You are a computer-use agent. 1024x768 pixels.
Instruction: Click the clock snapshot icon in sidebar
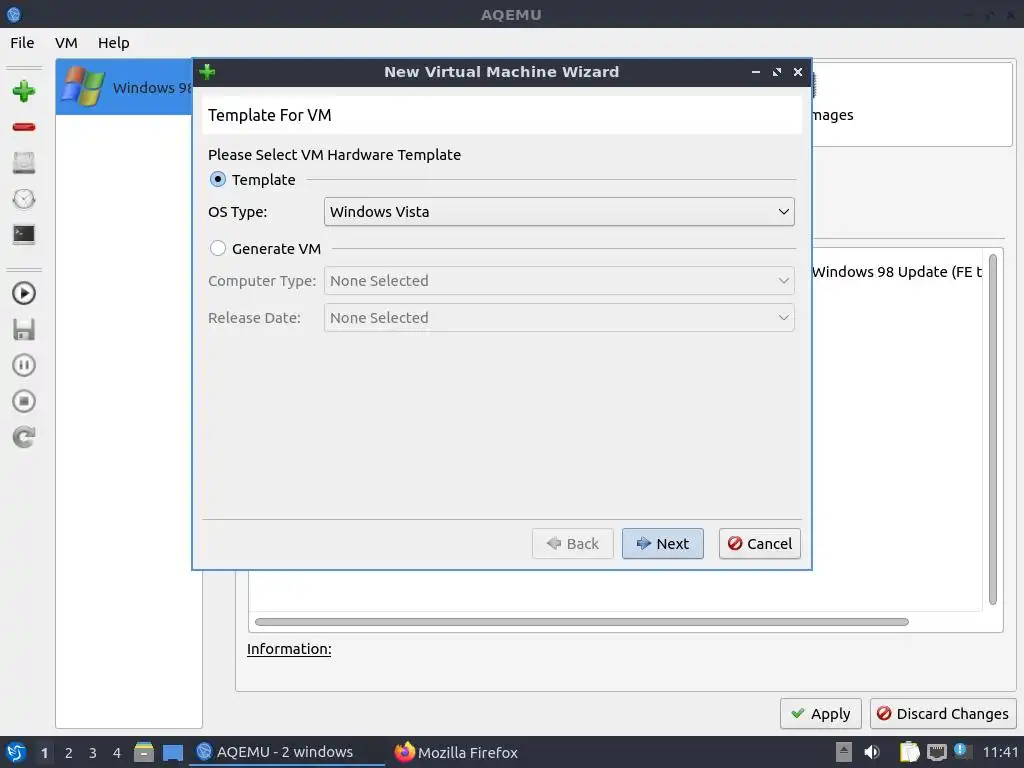[x=24, y=199]
